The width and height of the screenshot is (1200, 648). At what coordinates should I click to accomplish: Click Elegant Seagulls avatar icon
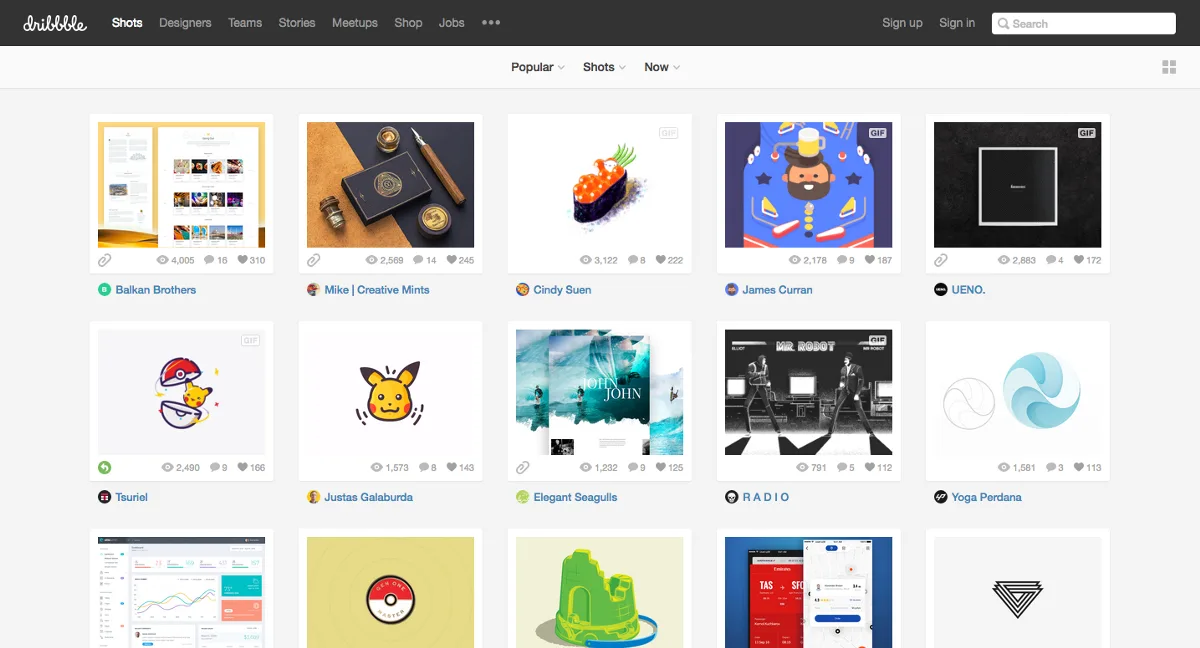[522, 497]
